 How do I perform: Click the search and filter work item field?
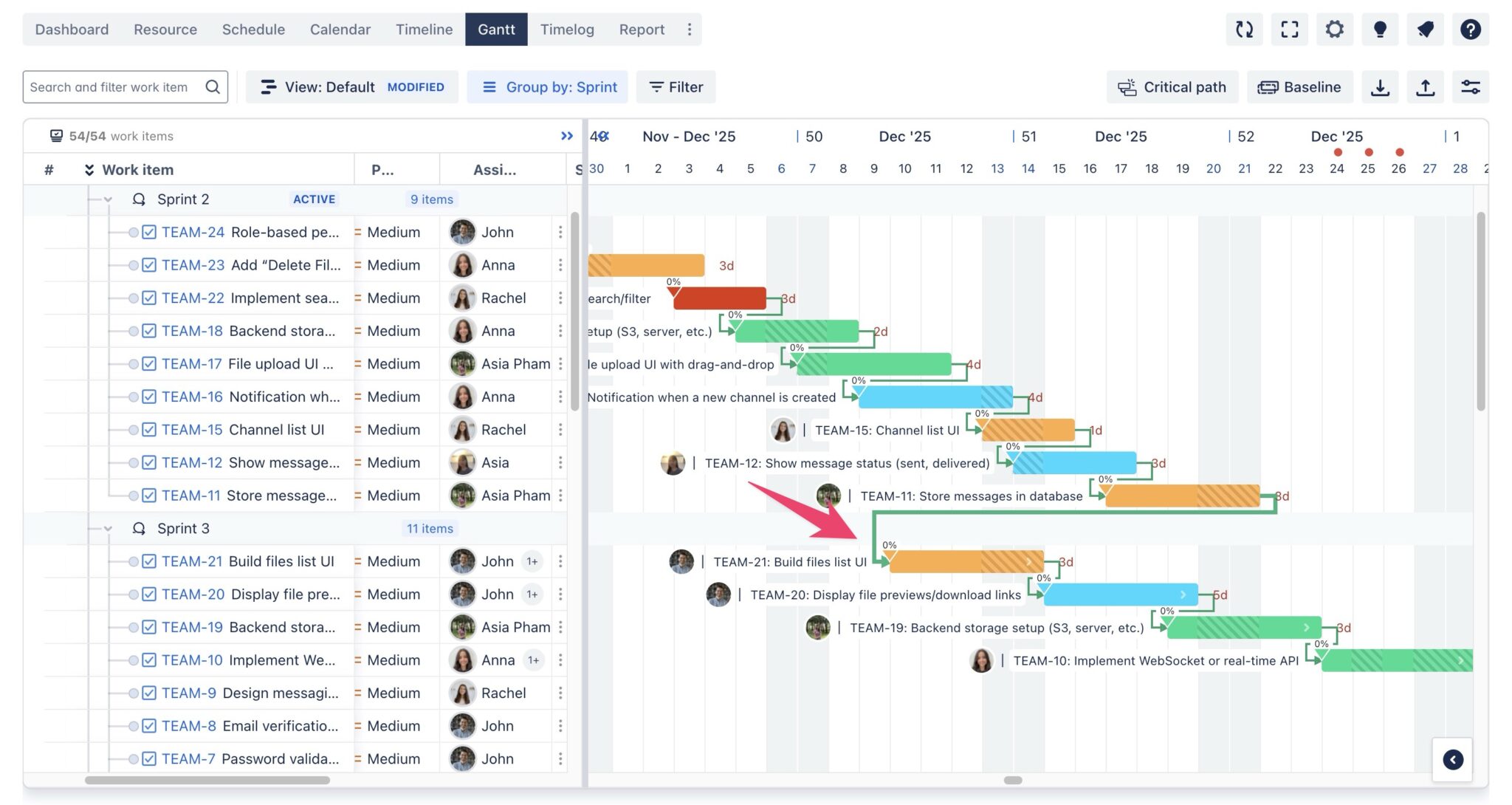(x=114, y=86)
